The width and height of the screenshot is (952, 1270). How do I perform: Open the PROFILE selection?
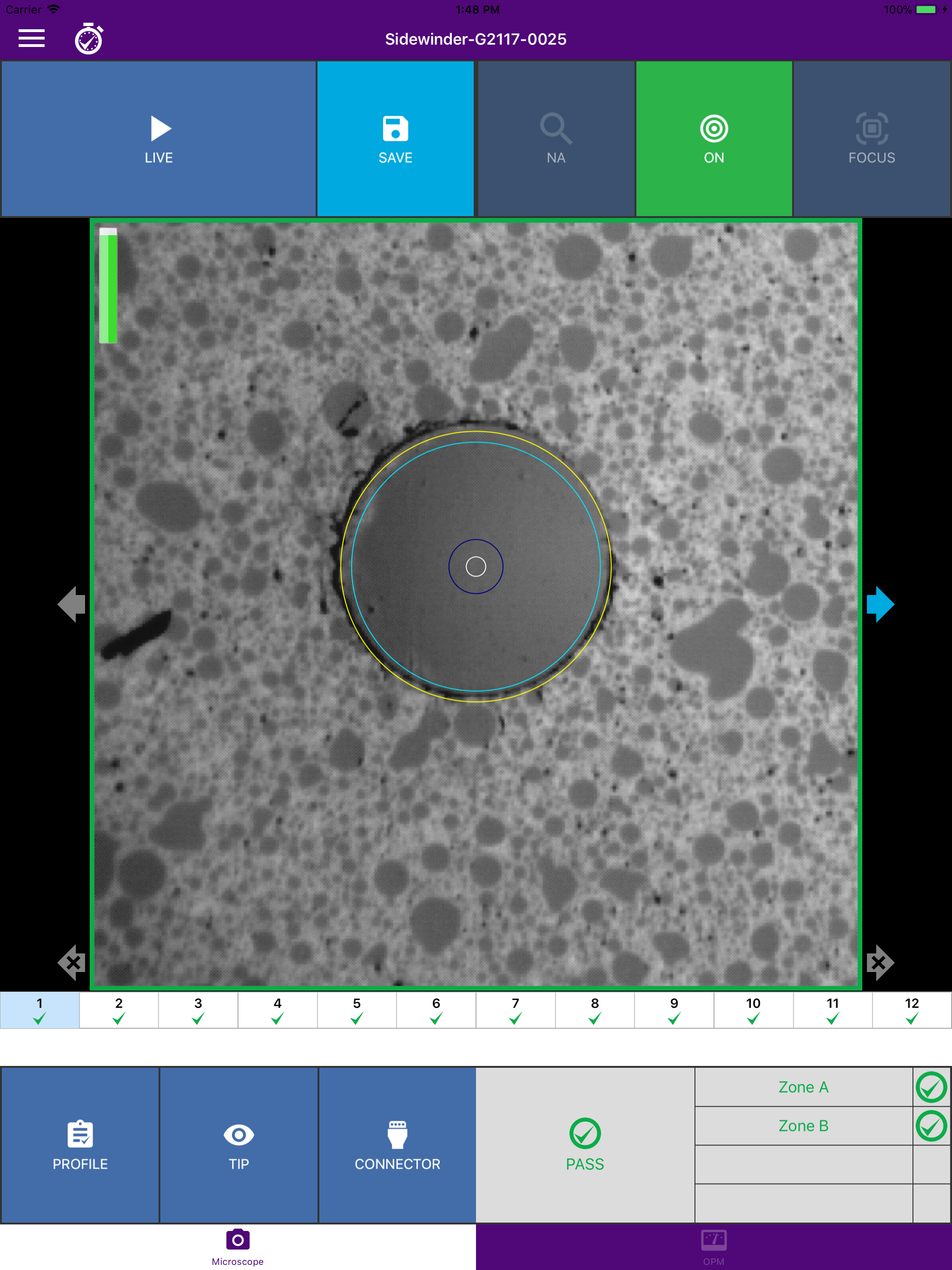coord(80,1145)
